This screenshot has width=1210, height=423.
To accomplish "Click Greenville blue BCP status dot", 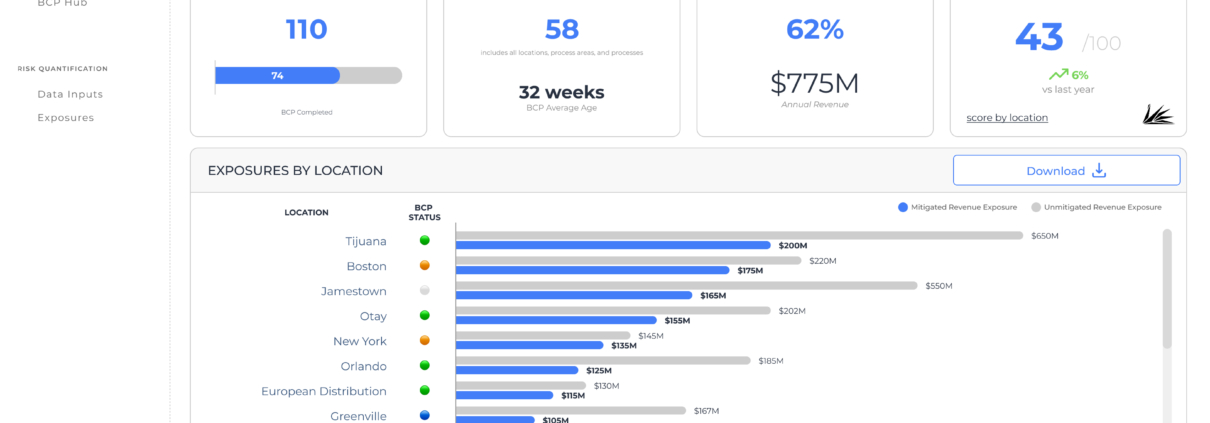I will click(425, 416).
